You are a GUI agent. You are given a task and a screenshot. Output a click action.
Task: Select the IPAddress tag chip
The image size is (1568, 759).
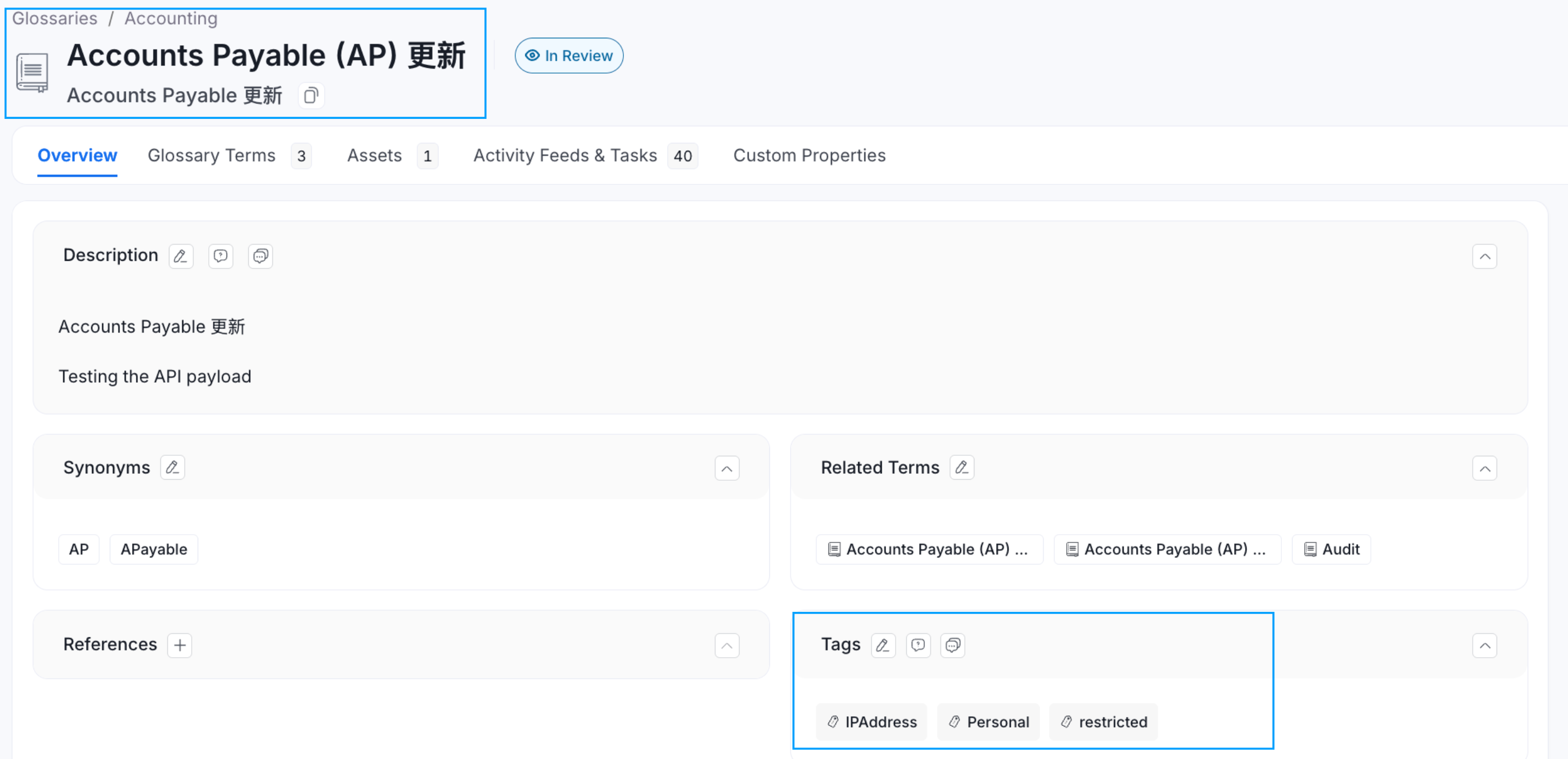[x=871, y=721]
